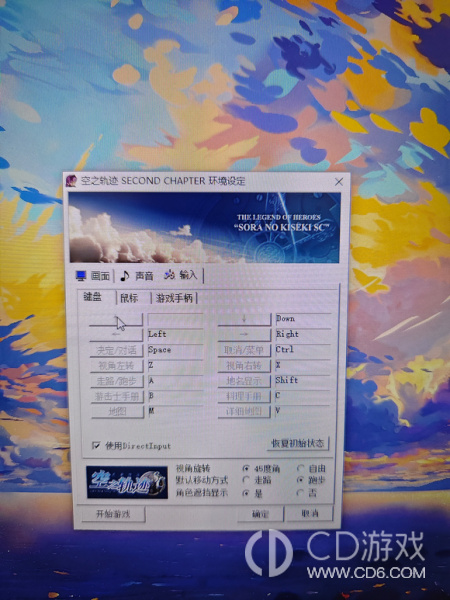Click the key field showing V

303,411
